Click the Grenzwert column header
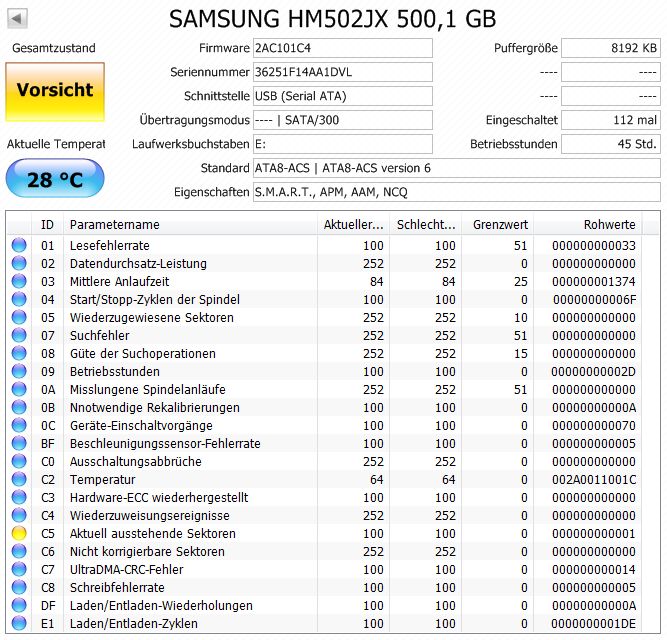 tap(498, 225)
